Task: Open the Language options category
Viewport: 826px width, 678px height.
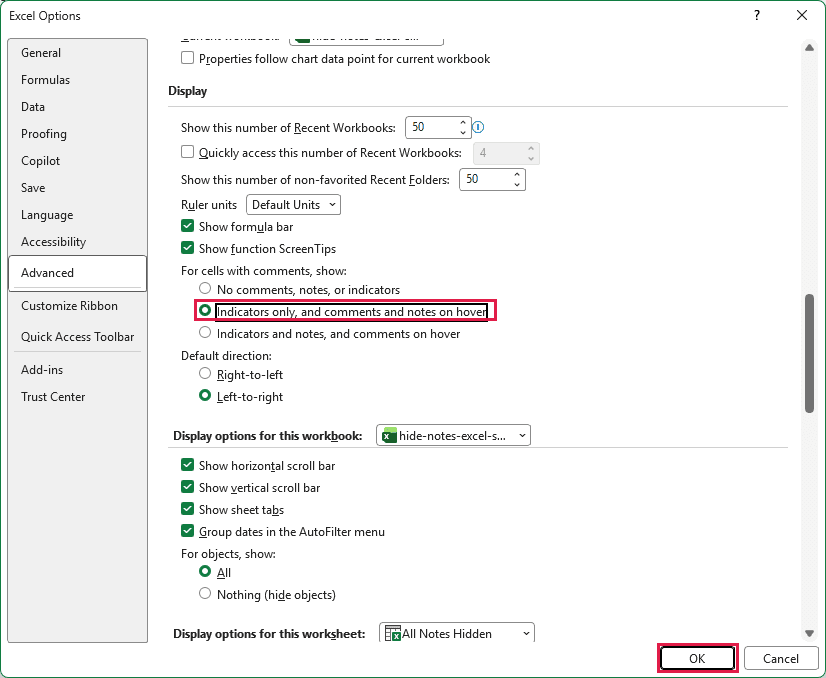Action: coord(77,215)
